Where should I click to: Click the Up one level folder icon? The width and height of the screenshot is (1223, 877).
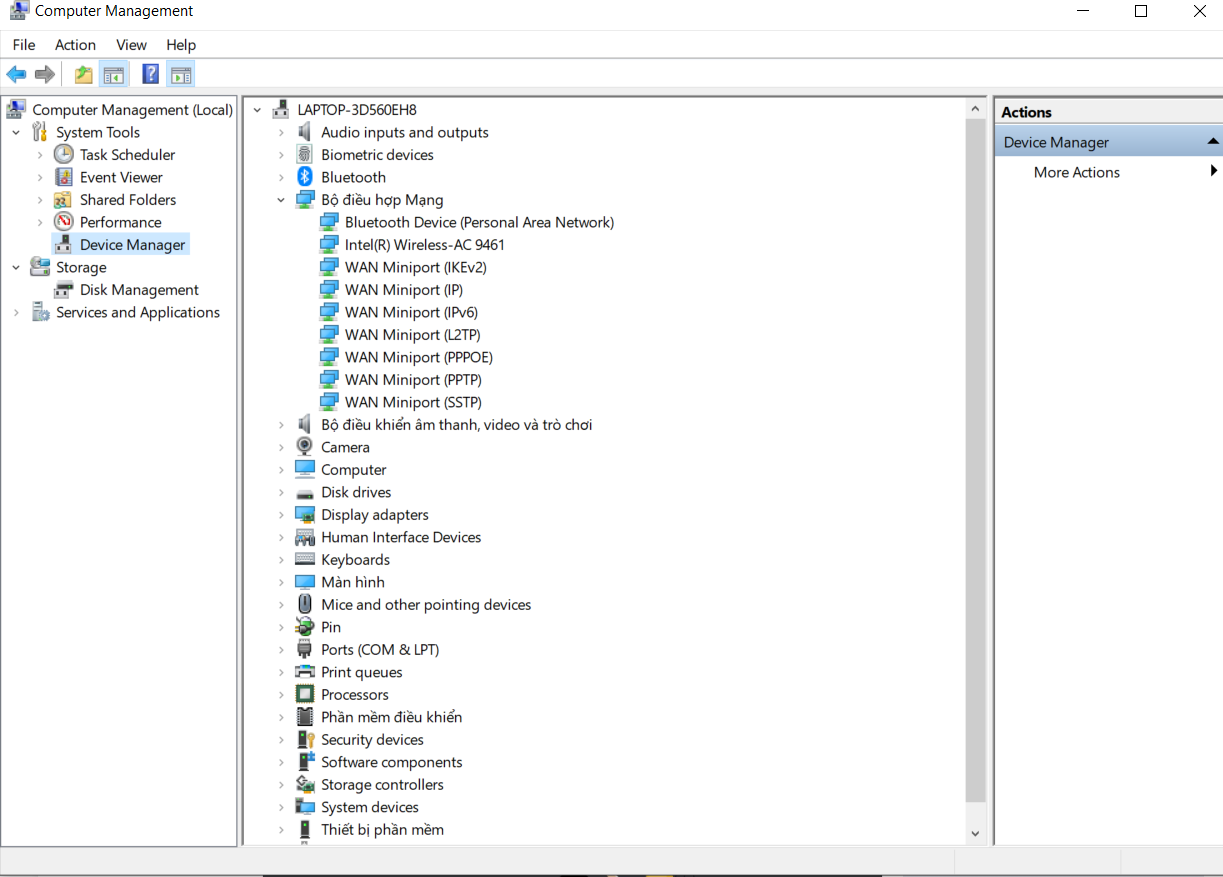click(x=84, y=75)
